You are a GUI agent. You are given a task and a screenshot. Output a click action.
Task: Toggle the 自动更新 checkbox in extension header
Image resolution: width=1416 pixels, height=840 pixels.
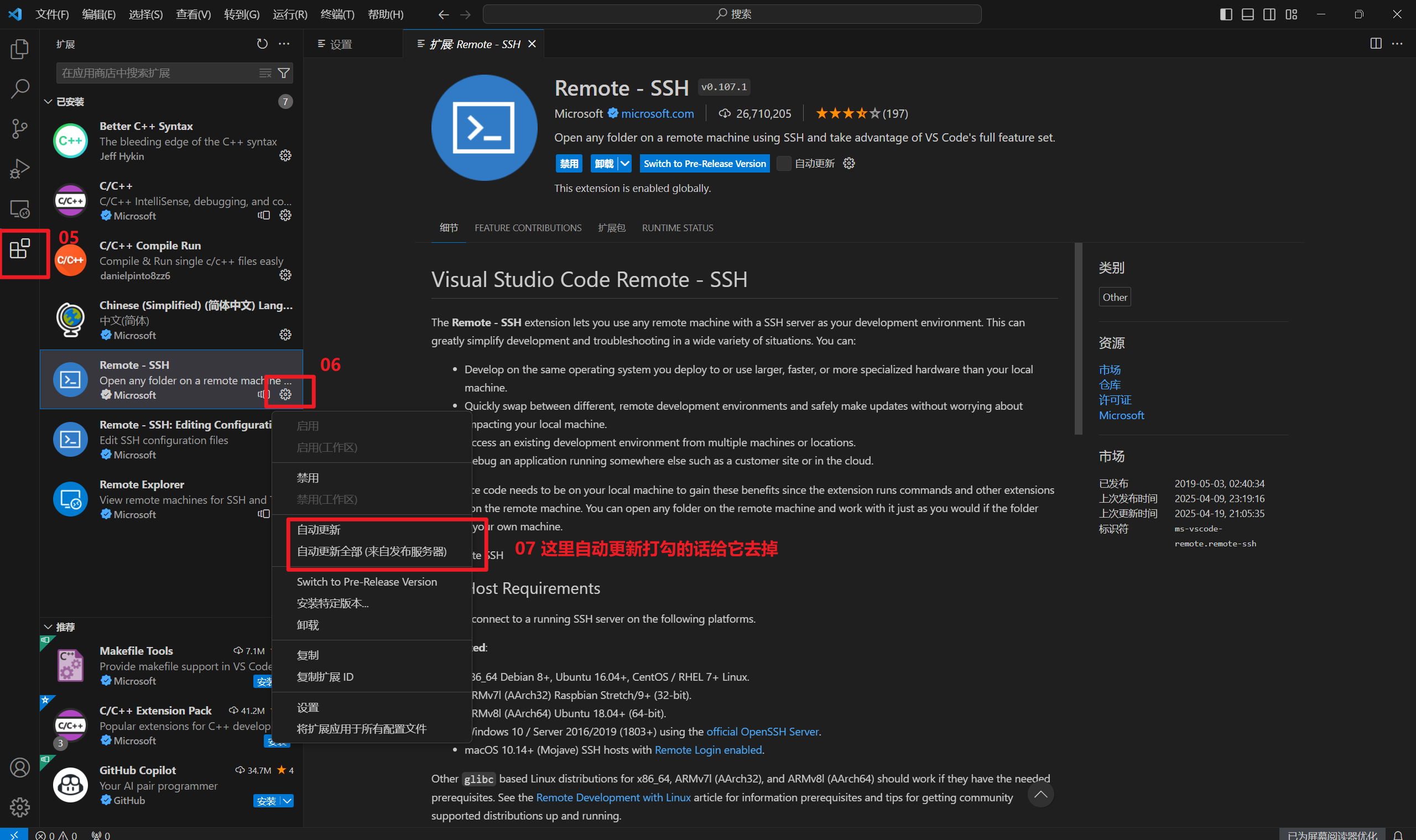point(784,164)
